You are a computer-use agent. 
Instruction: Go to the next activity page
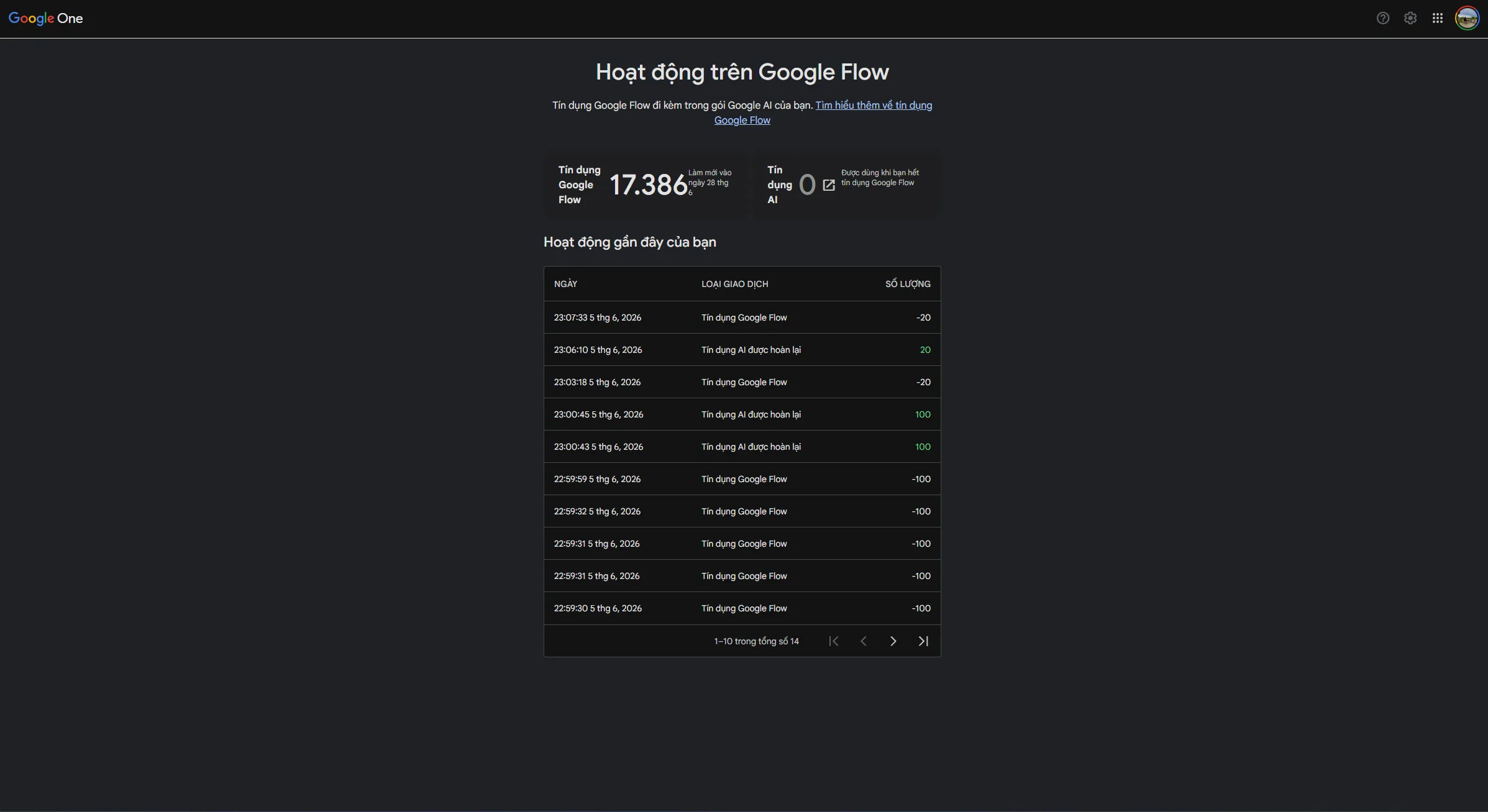pos(893,641)
